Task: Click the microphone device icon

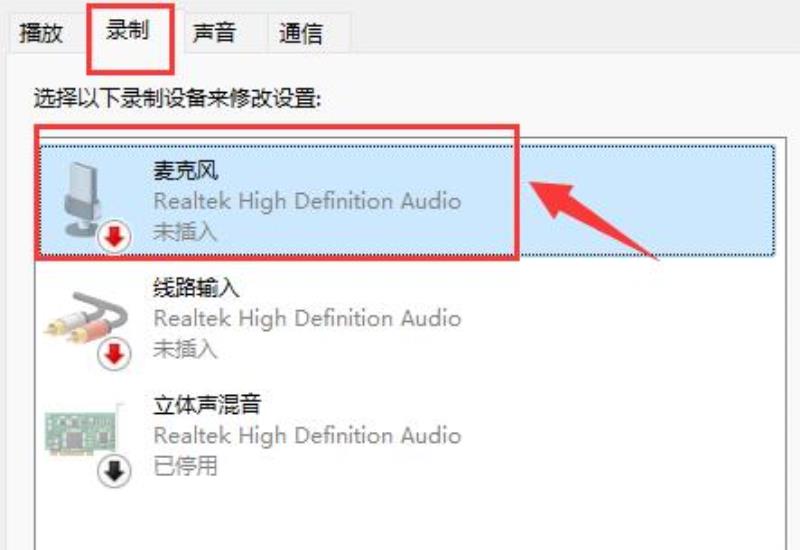Action: 82,199
